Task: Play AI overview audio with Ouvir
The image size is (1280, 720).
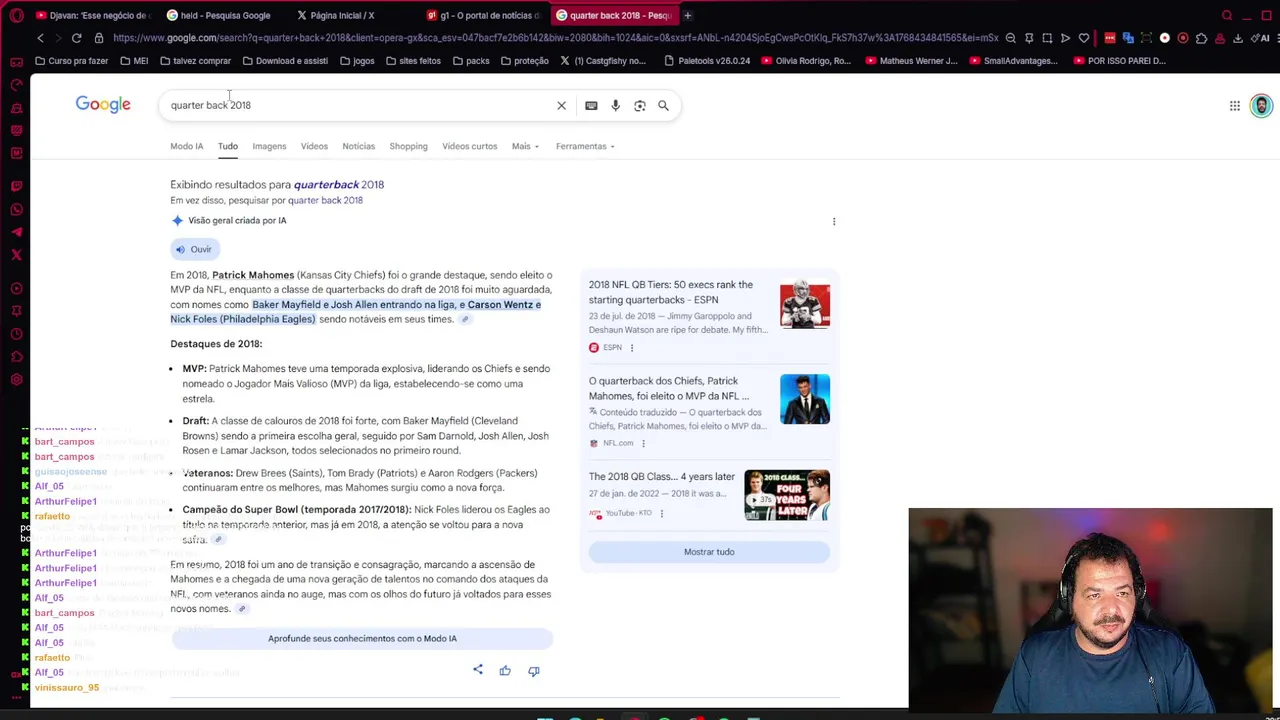Action: coord(195,249)
